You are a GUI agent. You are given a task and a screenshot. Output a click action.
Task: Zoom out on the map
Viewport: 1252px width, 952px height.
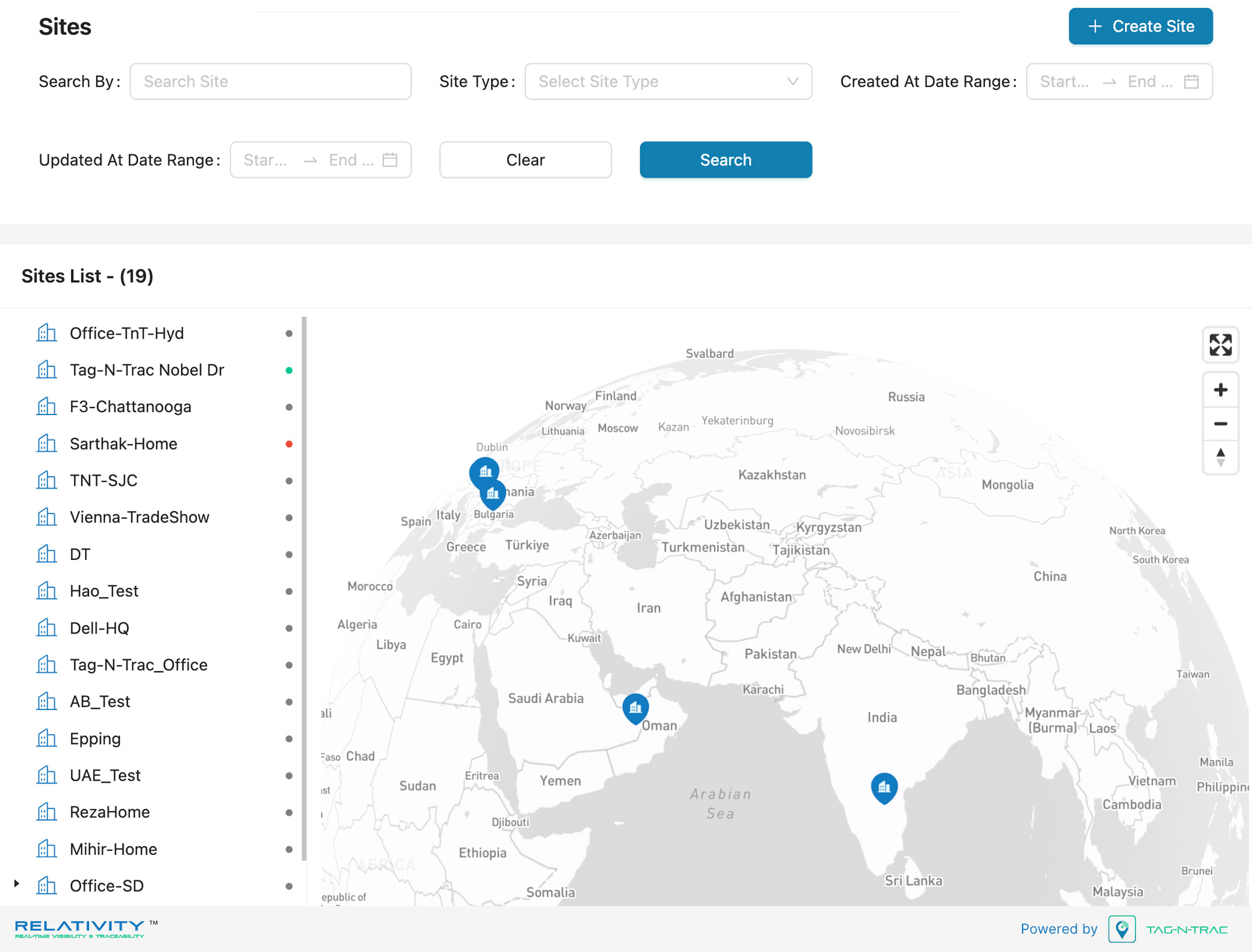pyautogui.click(x=1220, y=424)
